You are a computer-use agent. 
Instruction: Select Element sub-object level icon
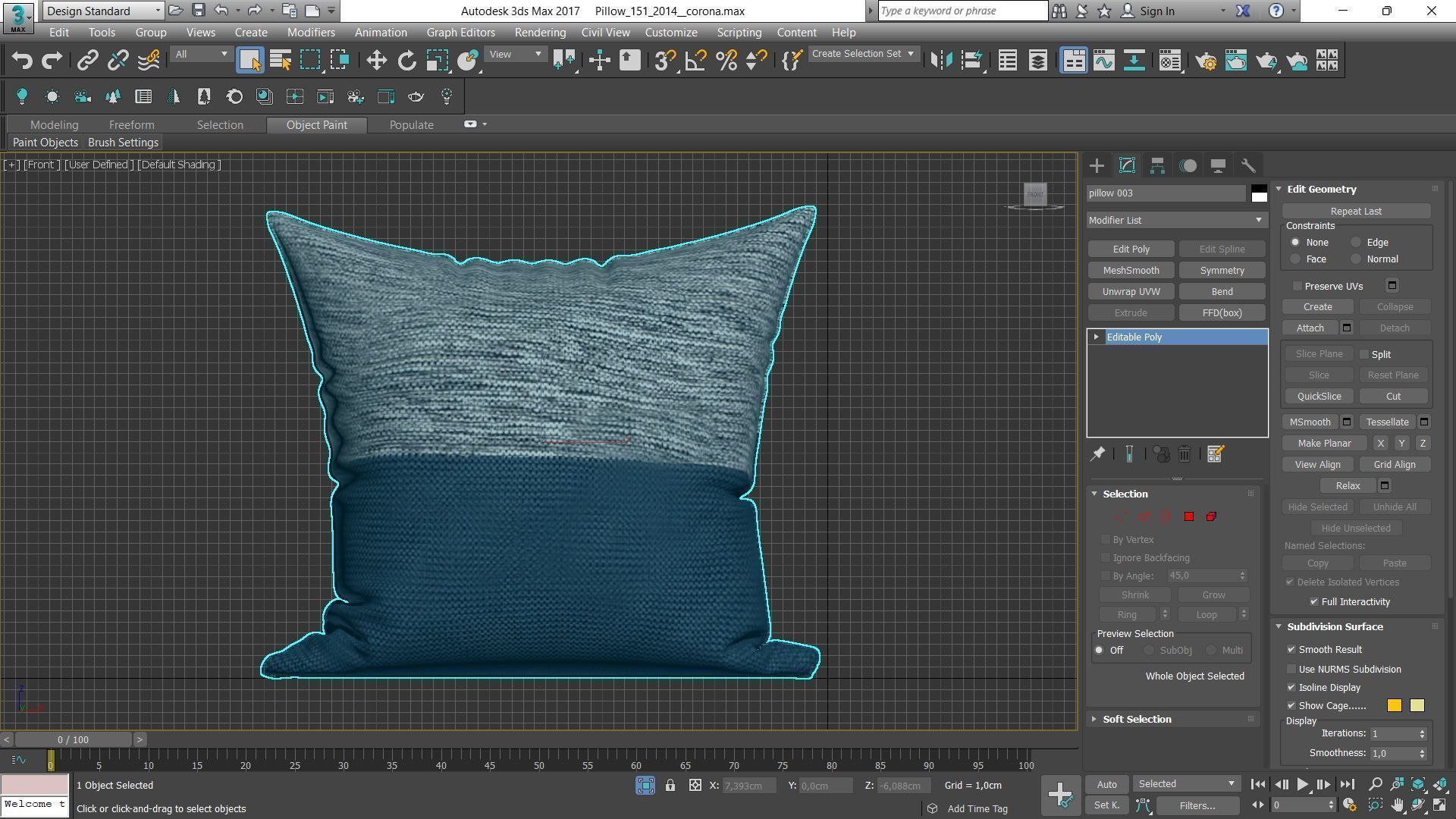click(x=1211, y=516)
